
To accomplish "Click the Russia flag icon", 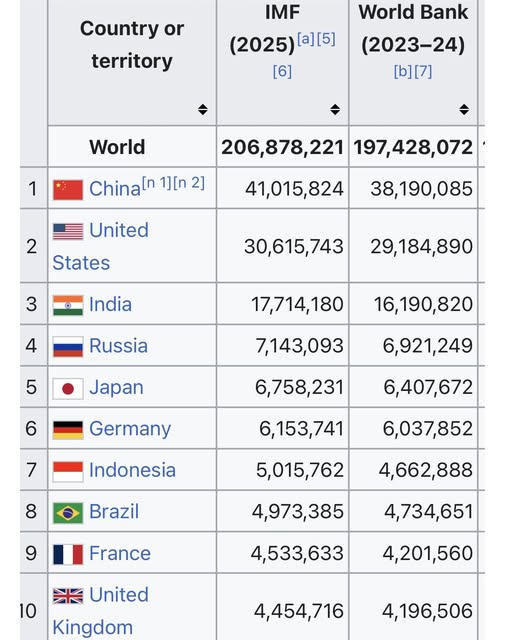I will coord(68,347).
